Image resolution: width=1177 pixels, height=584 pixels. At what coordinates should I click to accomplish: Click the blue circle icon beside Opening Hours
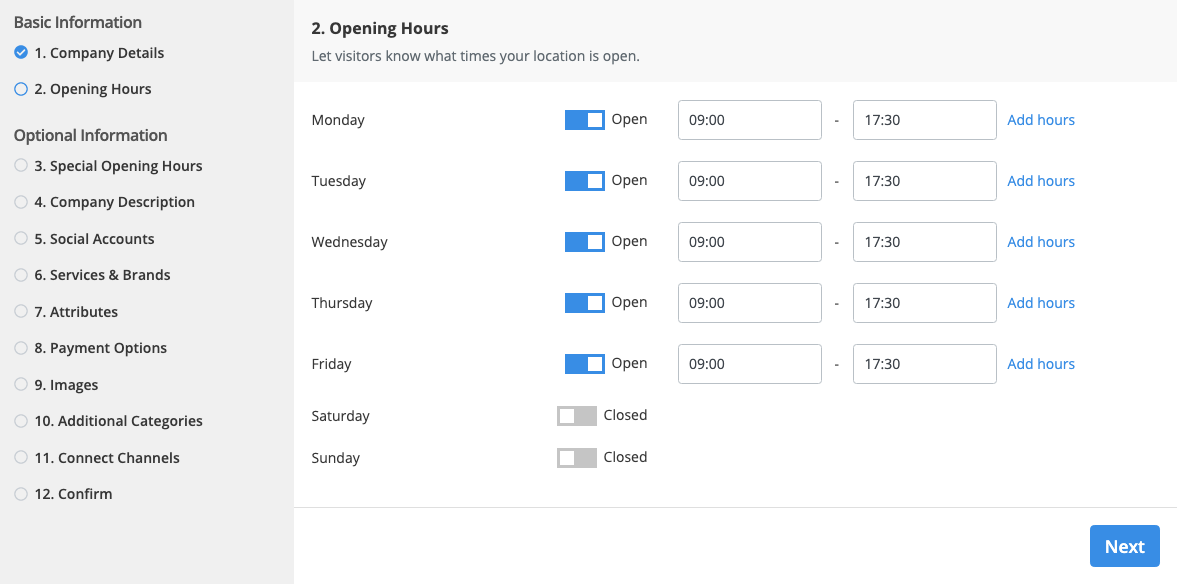(21, 89)
